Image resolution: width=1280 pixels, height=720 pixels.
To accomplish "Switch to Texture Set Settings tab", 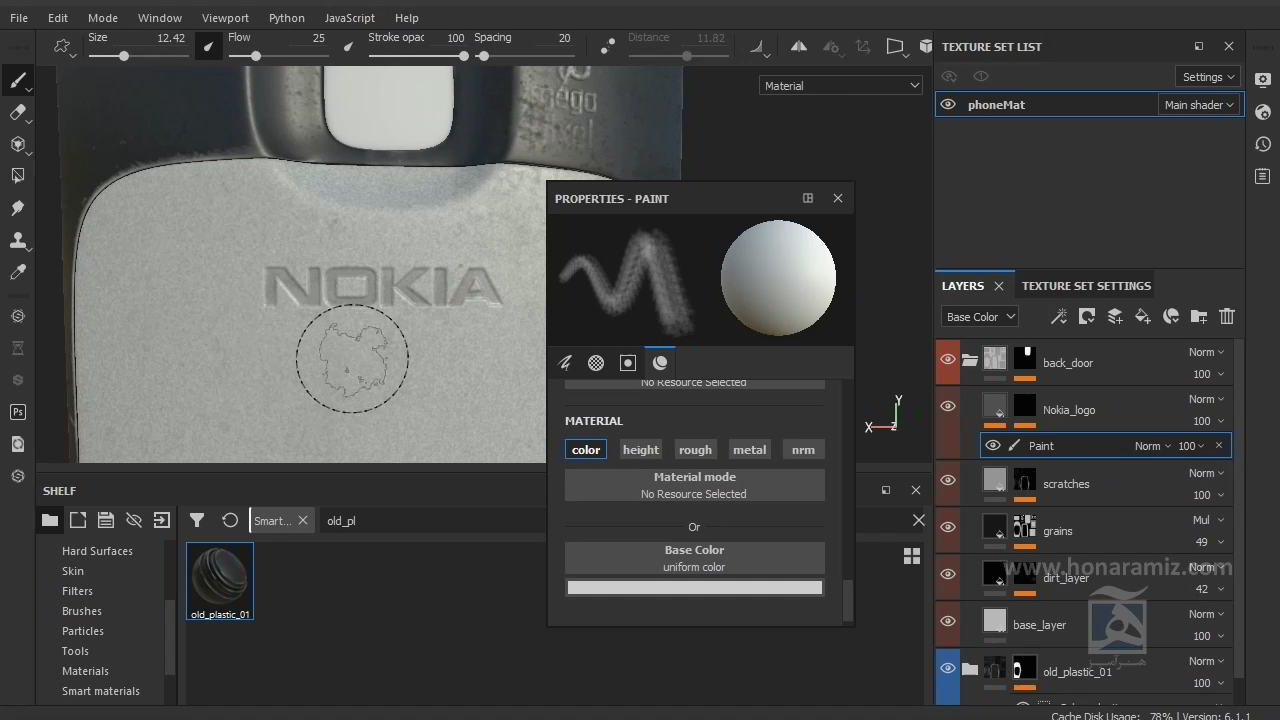I will [1086, 286].
